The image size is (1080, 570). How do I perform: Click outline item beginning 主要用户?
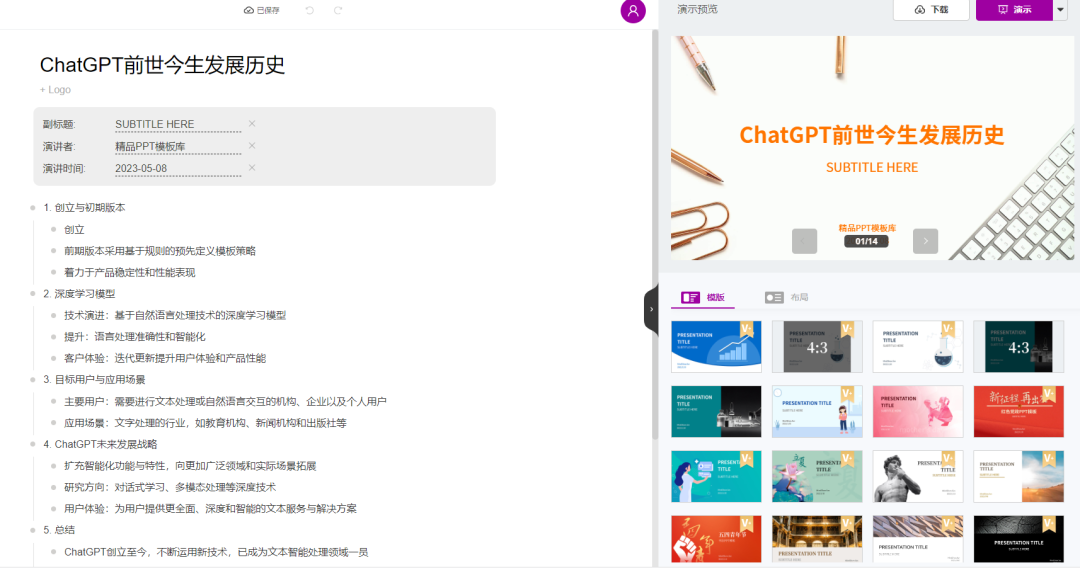click(x=225, y=401)
